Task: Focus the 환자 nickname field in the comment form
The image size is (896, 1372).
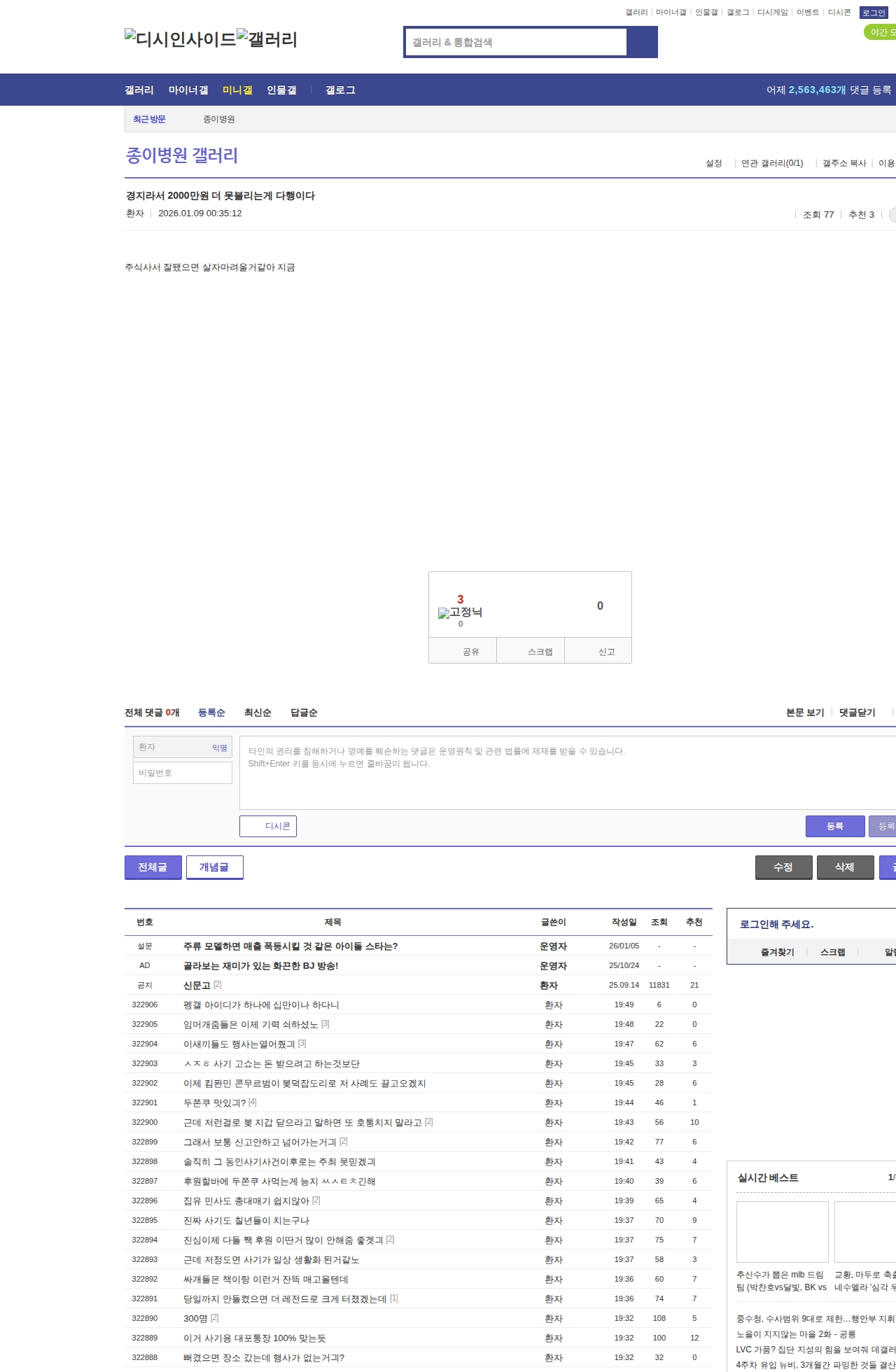Action: (x=183, y=747)
